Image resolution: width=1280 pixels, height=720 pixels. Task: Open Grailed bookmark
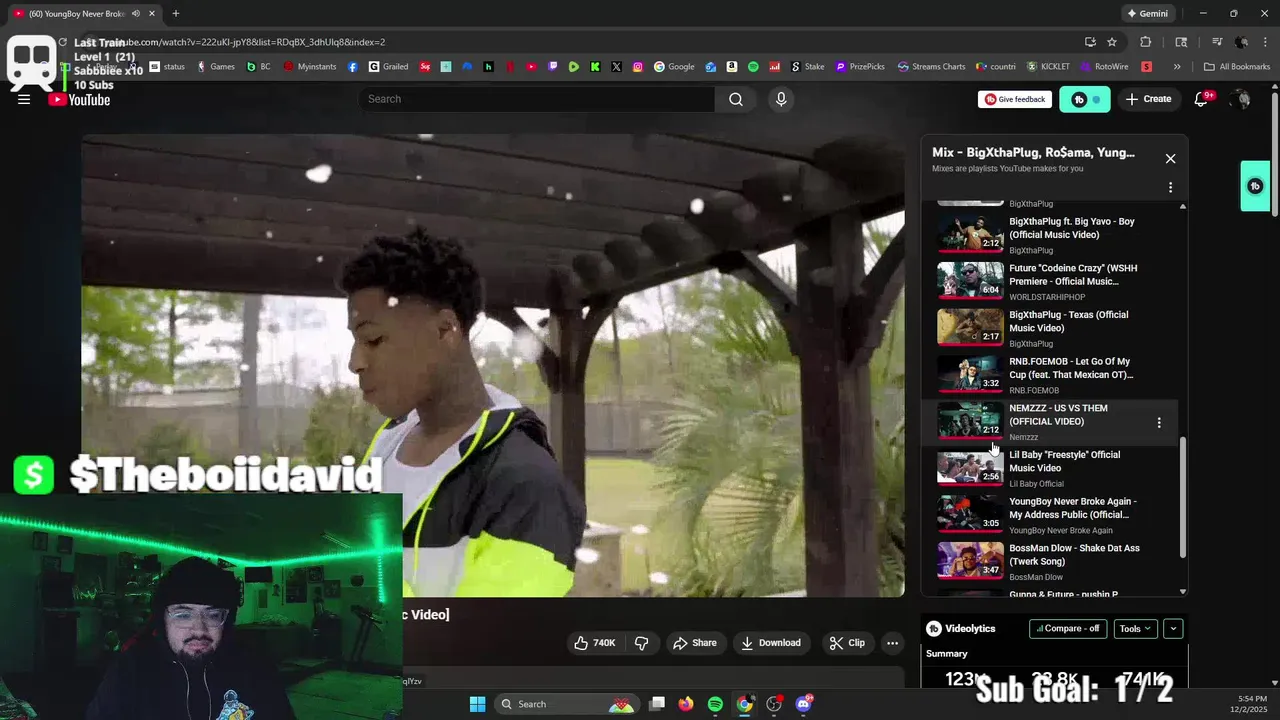(388, 67)
